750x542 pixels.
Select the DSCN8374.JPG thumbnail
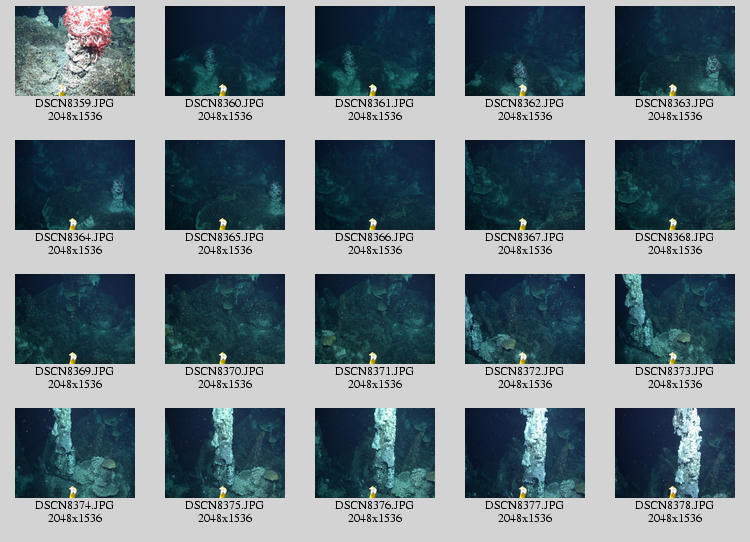pyautogui.click(x=75, y=453)
